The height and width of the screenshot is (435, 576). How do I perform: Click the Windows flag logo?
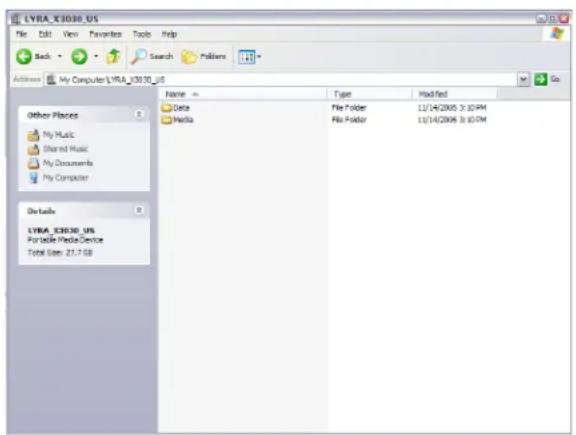[557, 34]
